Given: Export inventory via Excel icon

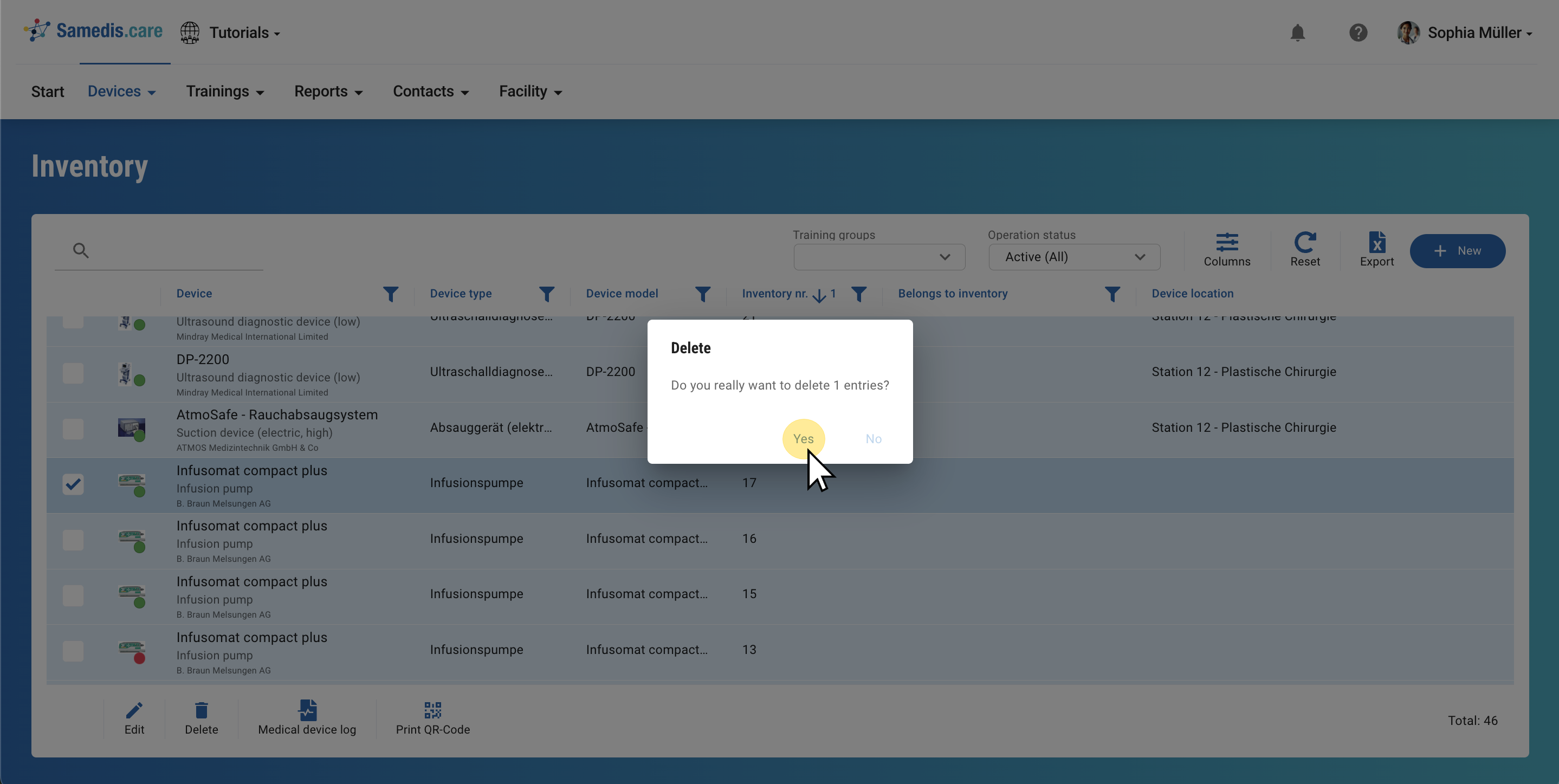Looking at the screenshot, I should pos(1376,243).
